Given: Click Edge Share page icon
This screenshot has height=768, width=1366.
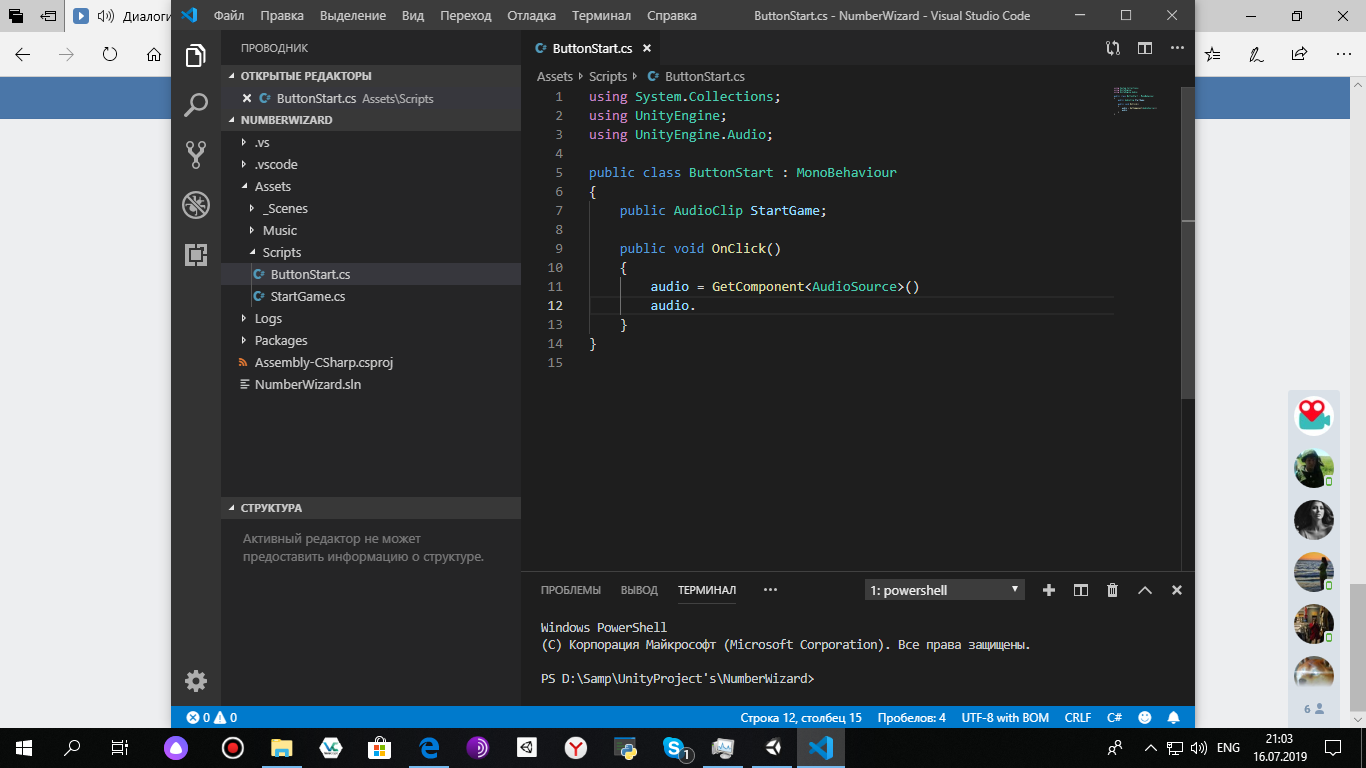Looking at the screenshot, I should click(x=1299, y=54).
